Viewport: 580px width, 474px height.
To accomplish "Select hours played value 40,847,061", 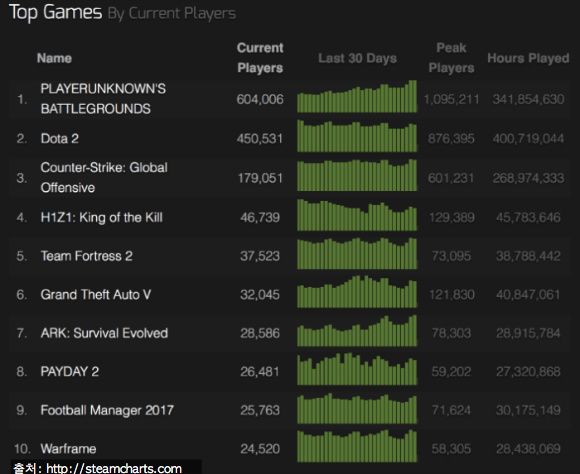I will click(528, 295).
